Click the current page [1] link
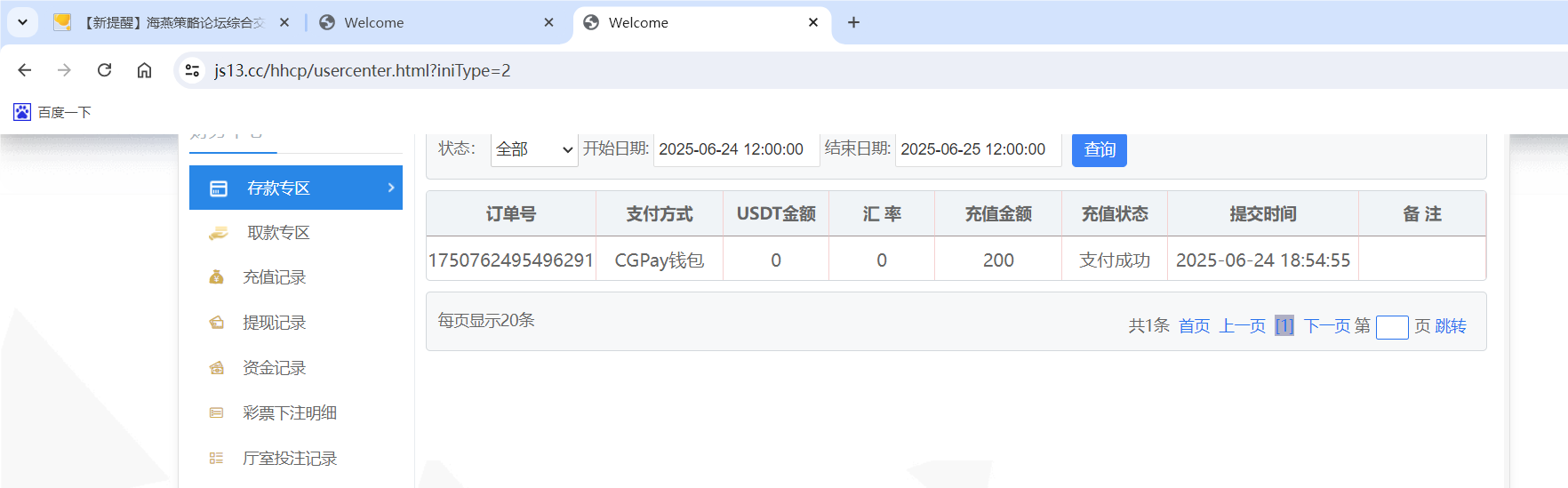The width and height of the screenshot is (1568, 488). (x=1284, y=326)
